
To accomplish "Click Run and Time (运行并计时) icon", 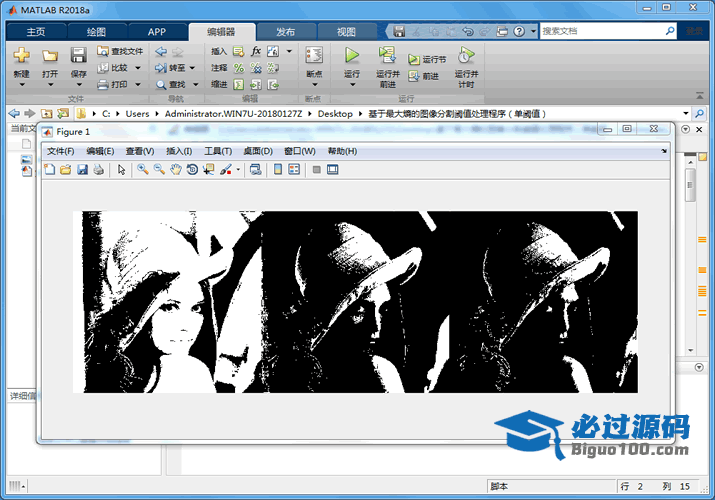I will click(466, 55).
